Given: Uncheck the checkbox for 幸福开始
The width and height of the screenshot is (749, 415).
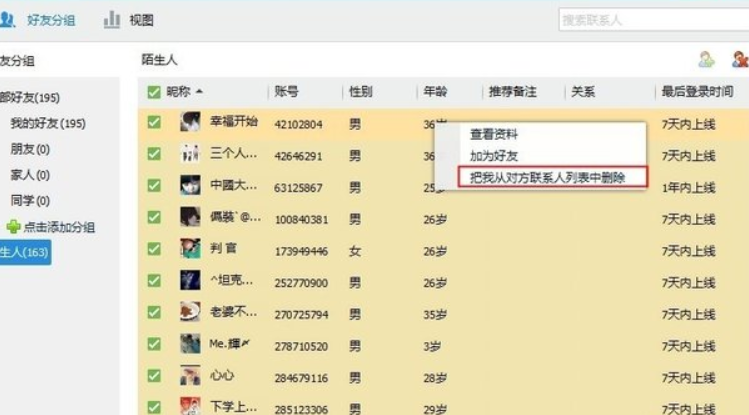Looking at the screenshot, I should 154,122.
